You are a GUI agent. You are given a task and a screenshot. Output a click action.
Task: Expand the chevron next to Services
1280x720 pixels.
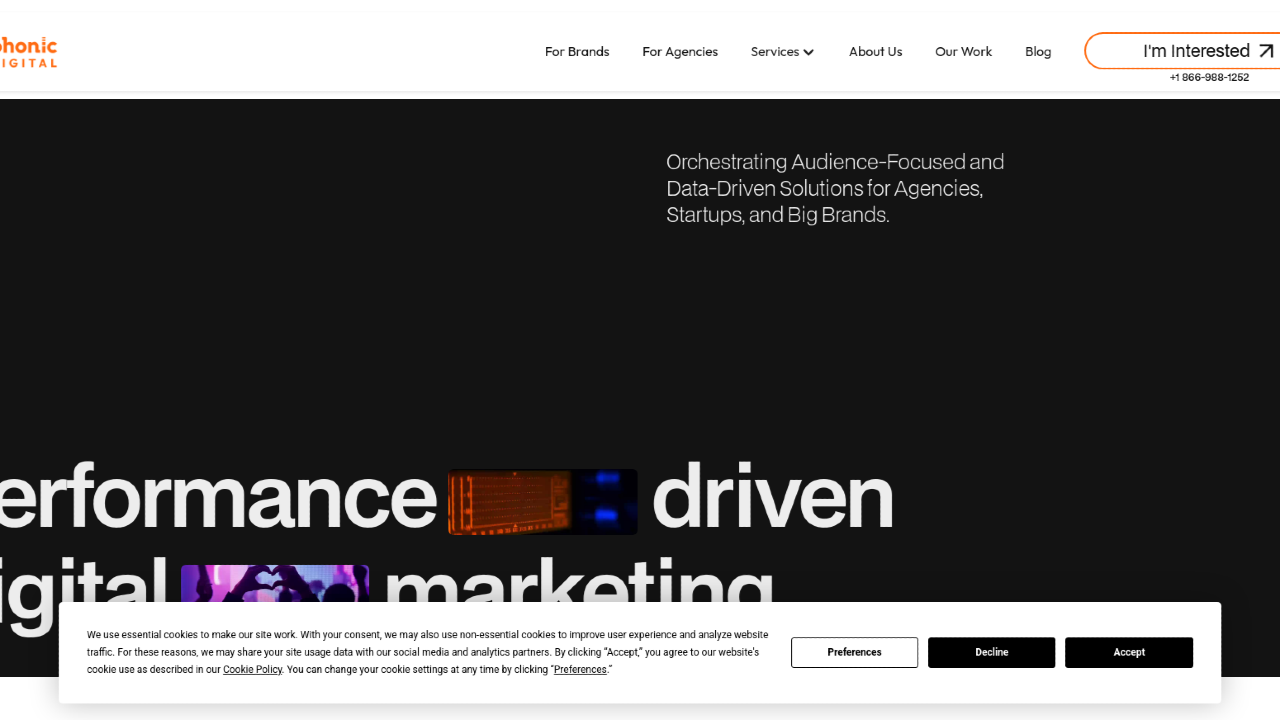pos(809,52)
